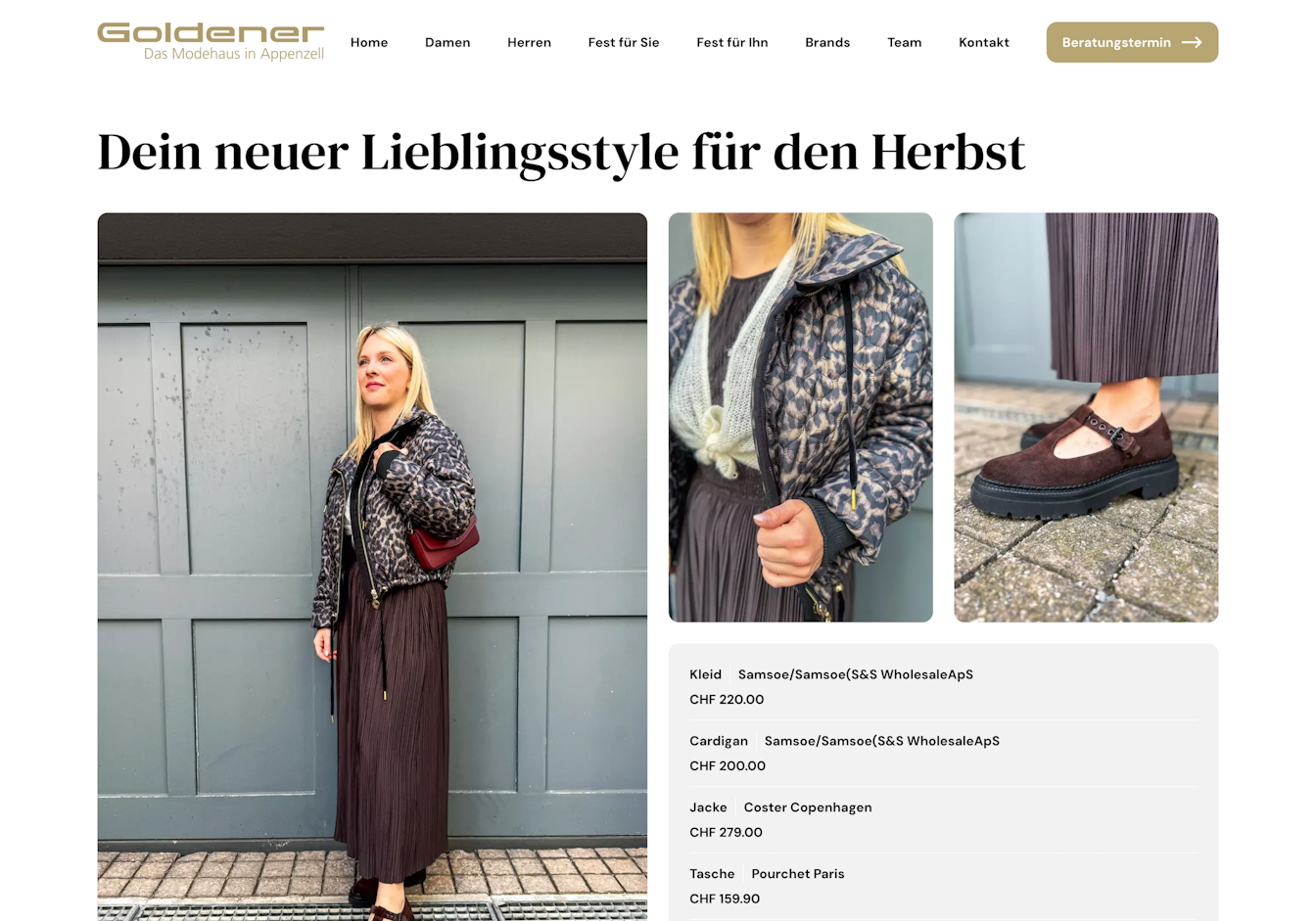View the leopard jacket close-up photo
The width and height of the screenshot is (1316, 921).
click(801, 417)
